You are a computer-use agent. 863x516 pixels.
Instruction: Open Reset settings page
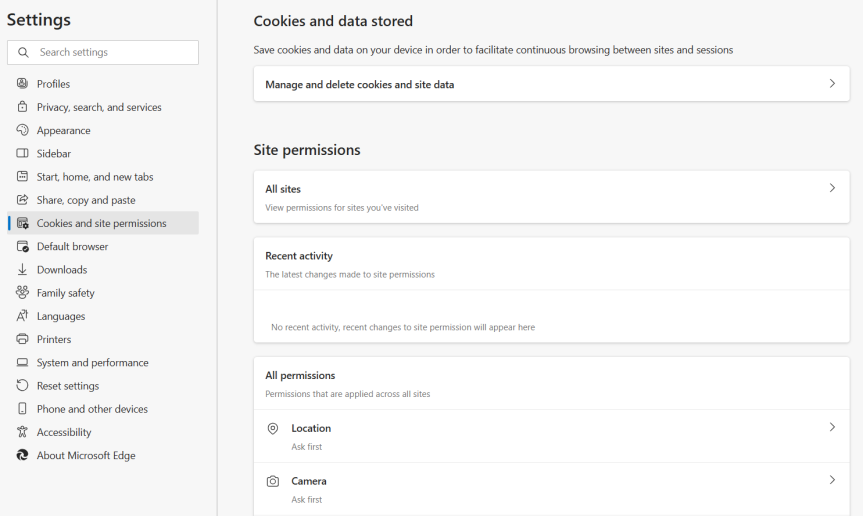68,386
